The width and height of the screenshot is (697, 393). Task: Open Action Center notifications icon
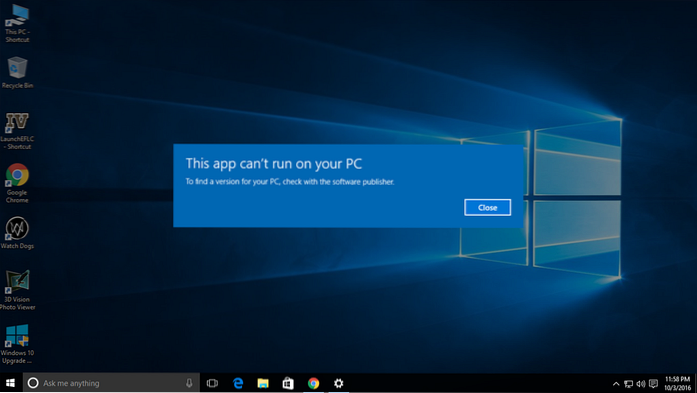click(653, 384)
